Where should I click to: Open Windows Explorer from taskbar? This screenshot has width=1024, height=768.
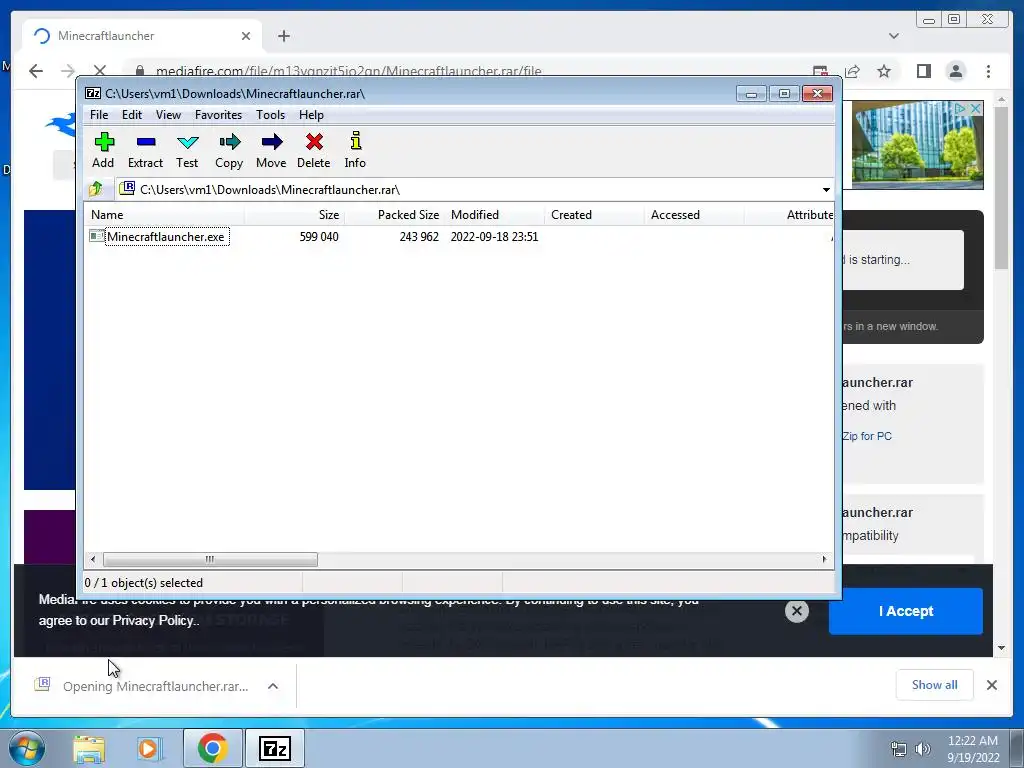(x=89, y=748)
